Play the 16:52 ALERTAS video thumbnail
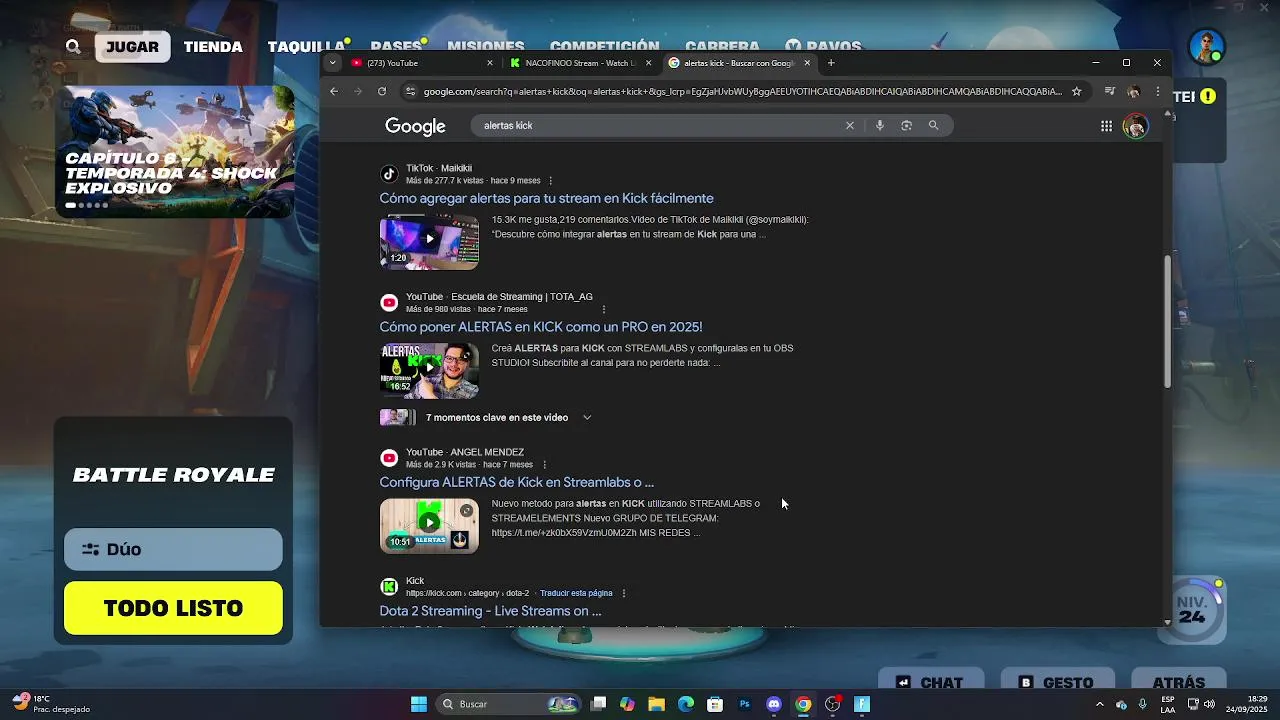This screenshot has height=720, width=1280. pyautogui.click(x=429, y=370)
